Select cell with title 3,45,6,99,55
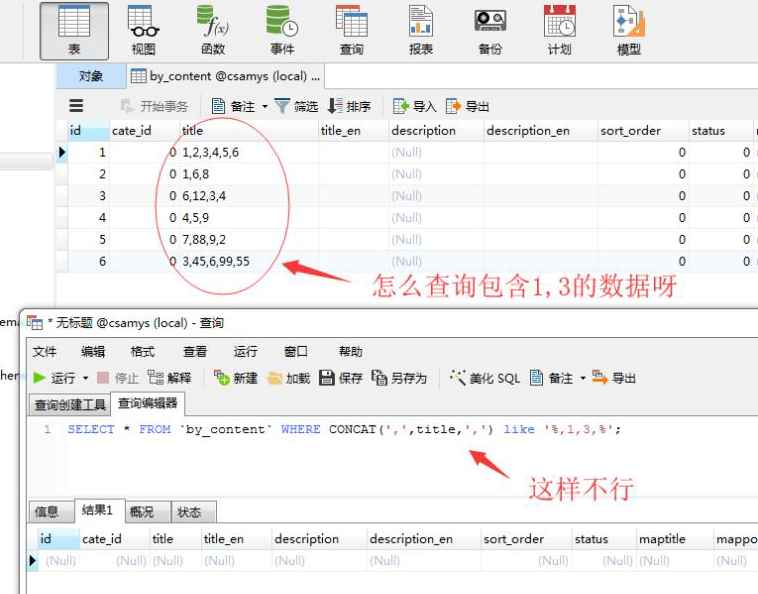This screenshot has width=758, height=594. (x=249, y=261)
